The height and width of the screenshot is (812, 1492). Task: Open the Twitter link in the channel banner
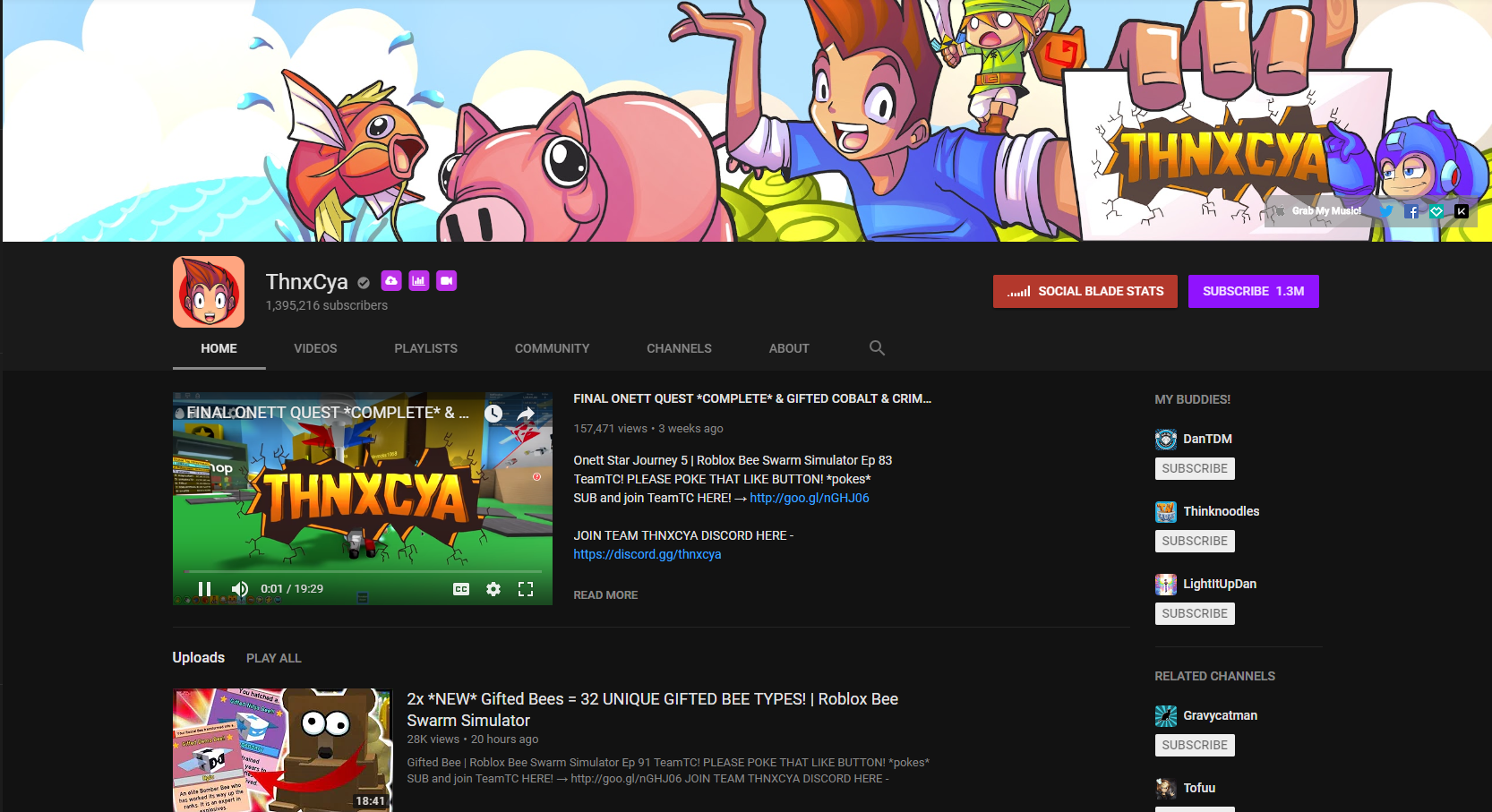click(x=1386, y=211)
